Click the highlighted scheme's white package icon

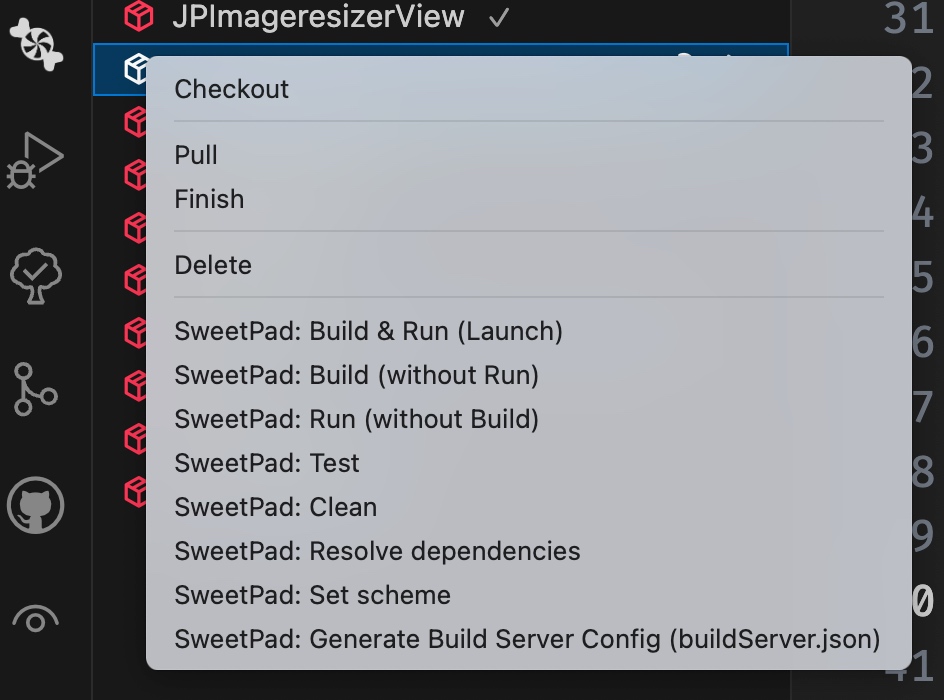(x=136, y=69)
